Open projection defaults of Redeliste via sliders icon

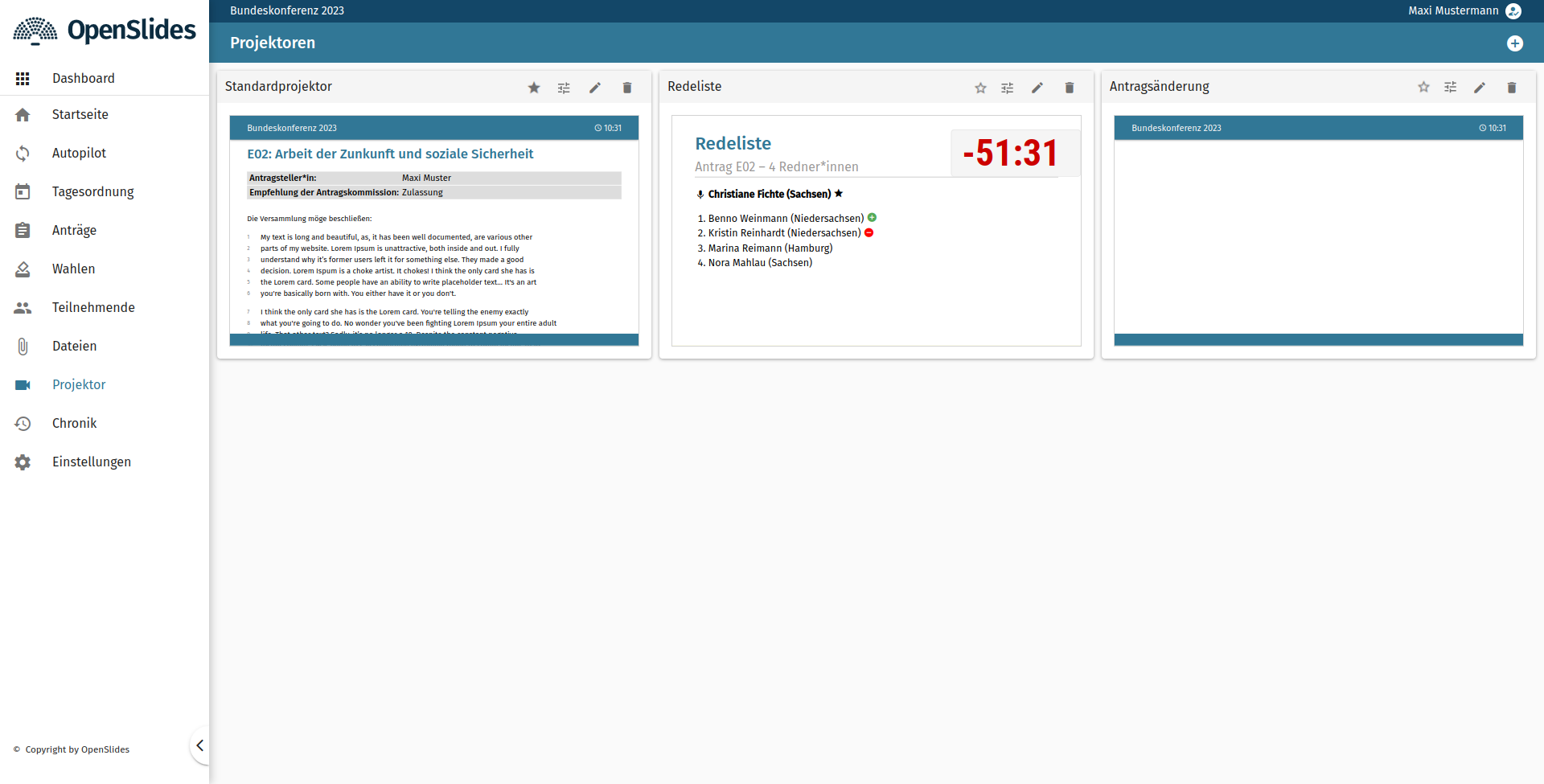click(x=1007, y=88)
